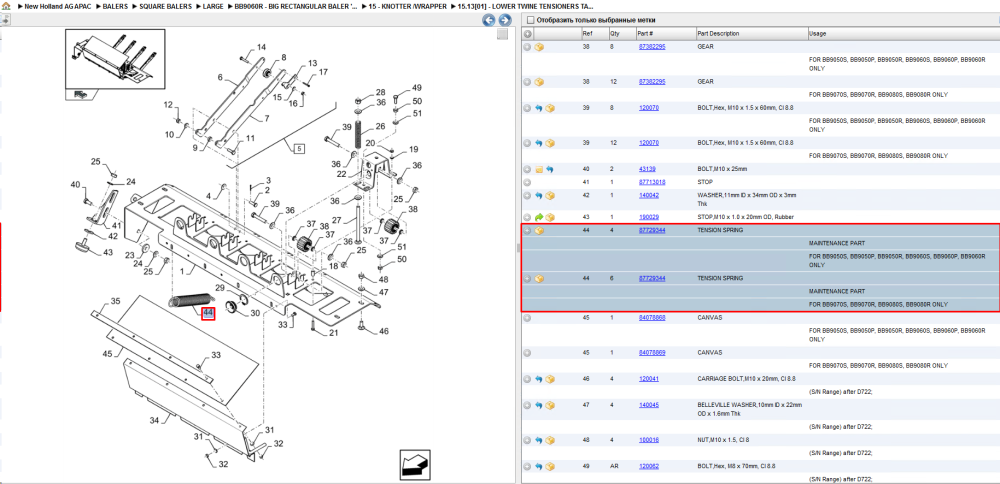1000x484 pixels.
Task: Select callout number 14 in diagram
Action: [x=261, y=47]
